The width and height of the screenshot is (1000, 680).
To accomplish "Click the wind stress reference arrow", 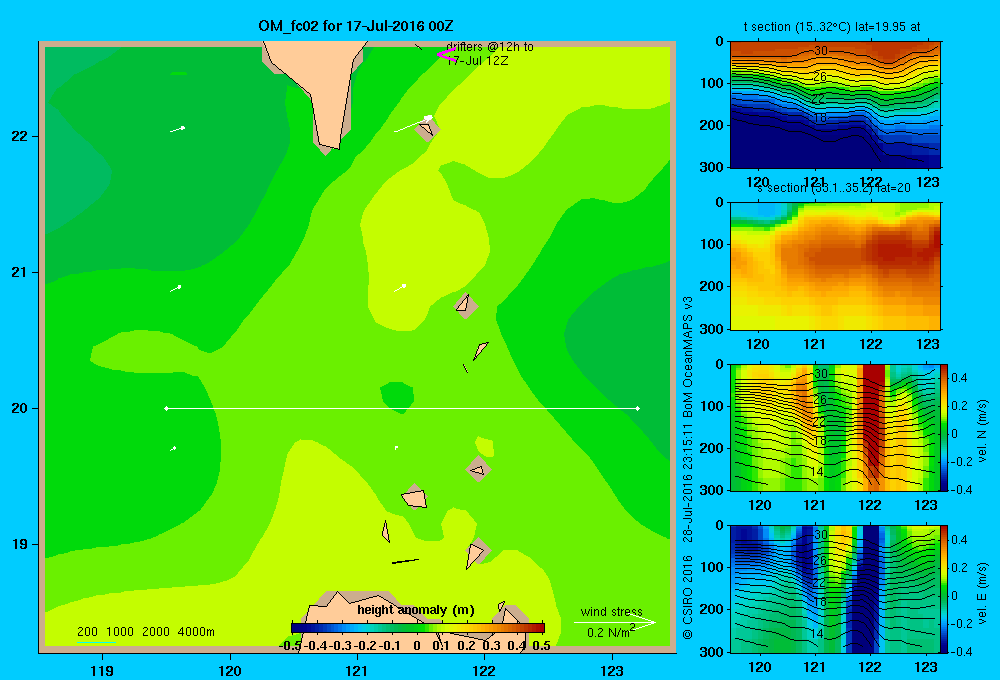I will [614, 622].
